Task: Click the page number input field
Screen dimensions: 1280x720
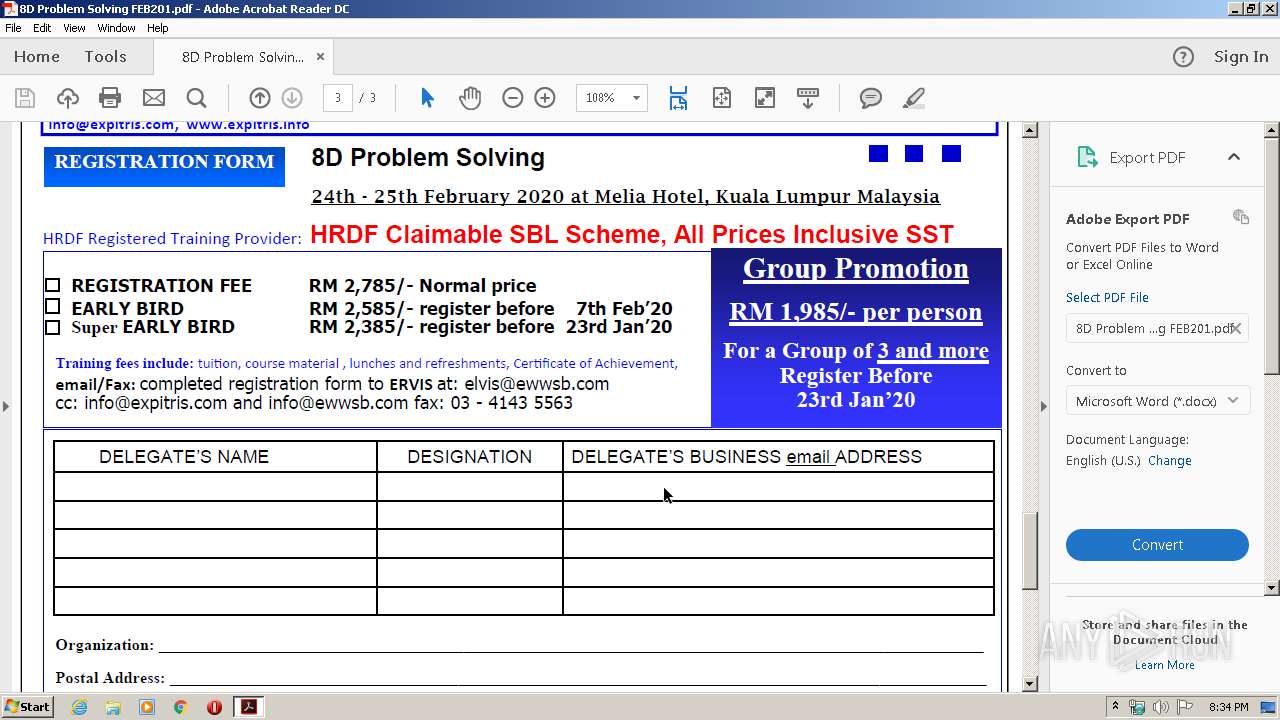Action: pos(337,98)
